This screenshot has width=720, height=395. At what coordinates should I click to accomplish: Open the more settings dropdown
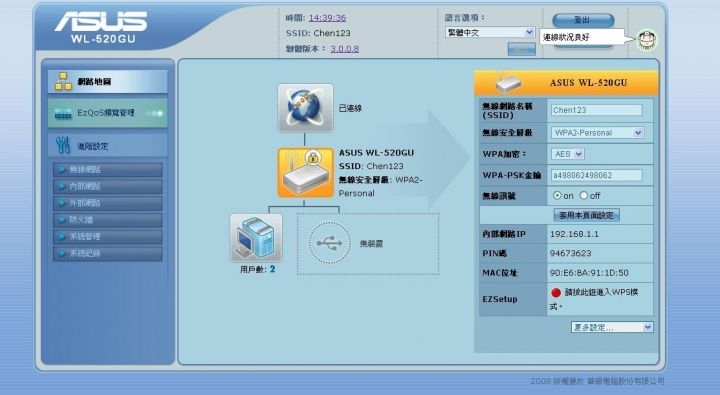612,327
